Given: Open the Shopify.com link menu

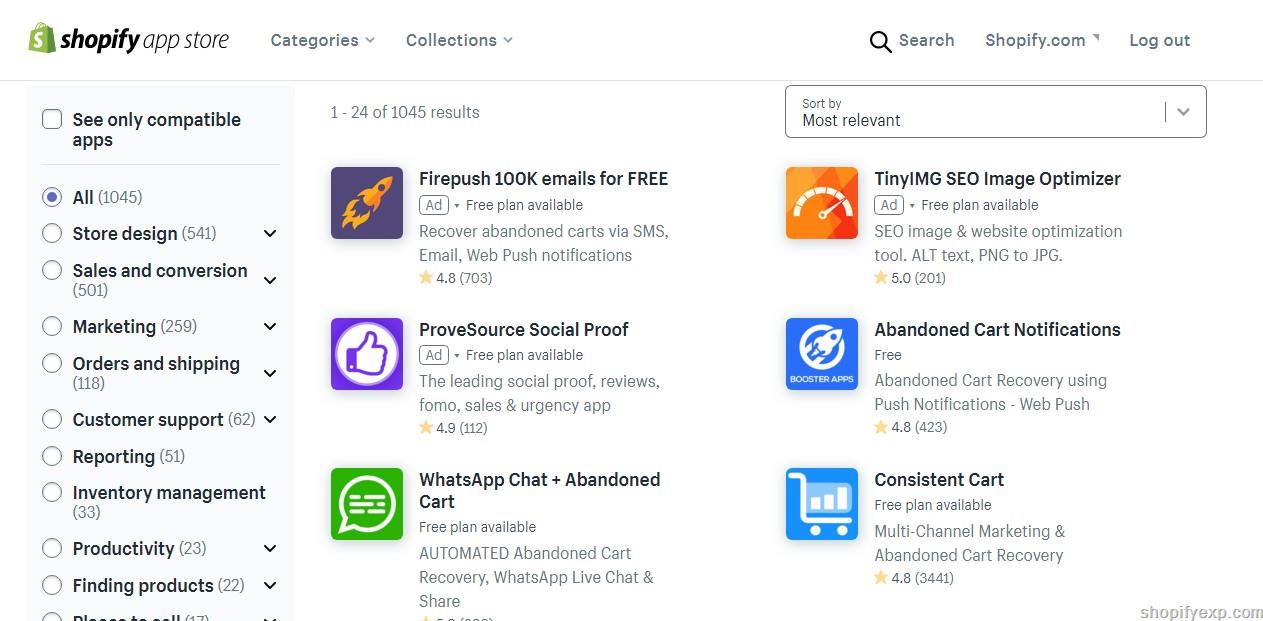Looking at the screenshot, I should click(x=1042, y=40).
